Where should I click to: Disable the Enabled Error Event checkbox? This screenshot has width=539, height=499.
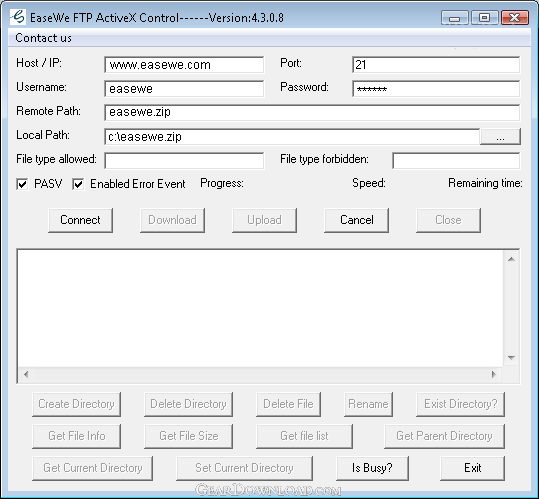[x=78, y=184]
